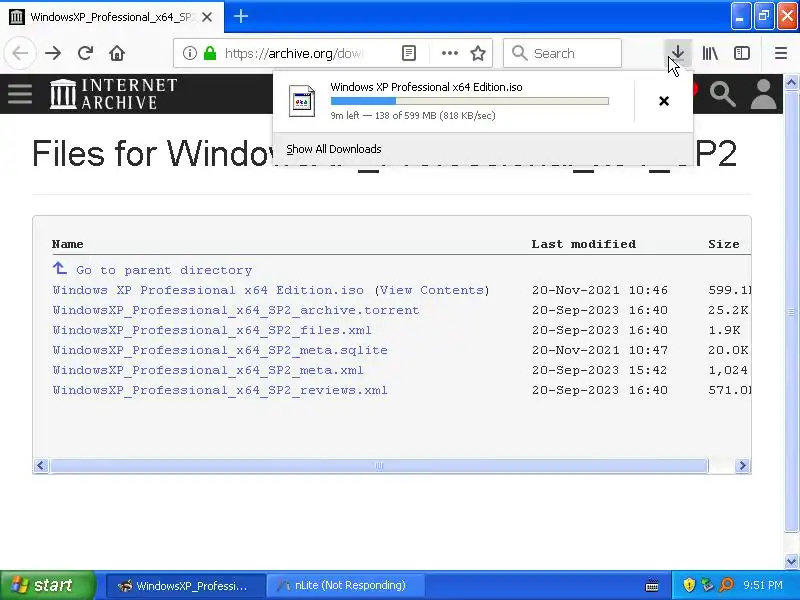Click the security shield tray icon
Image resolution: width=800 pixels, height=600 pixels.
(x=689, y=585)
